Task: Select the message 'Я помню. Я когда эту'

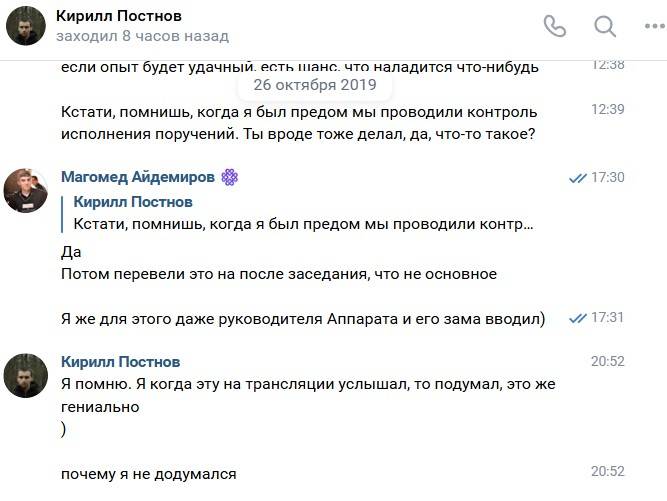Action: (x=308, y=406)
